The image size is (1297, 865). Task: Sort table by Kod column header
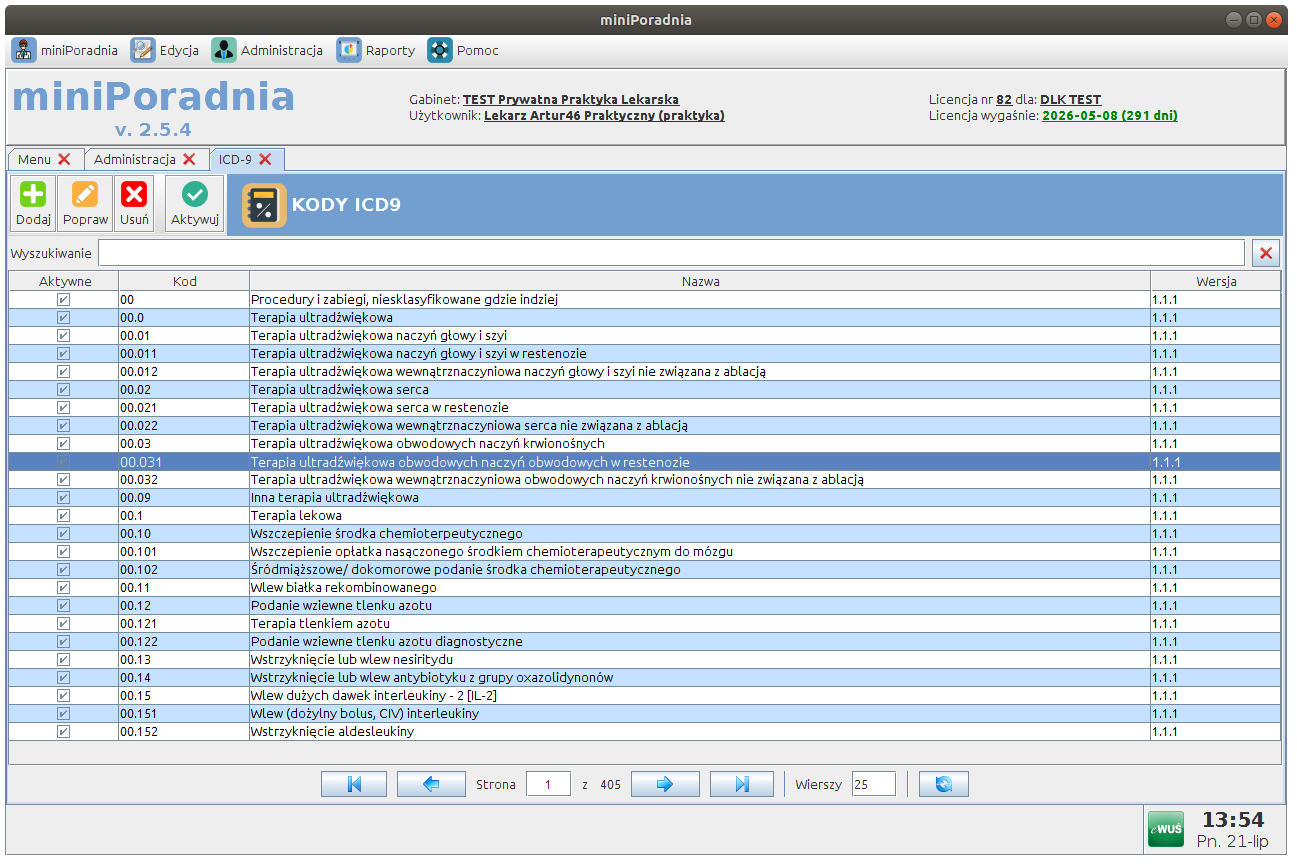[x=184, y=281]
